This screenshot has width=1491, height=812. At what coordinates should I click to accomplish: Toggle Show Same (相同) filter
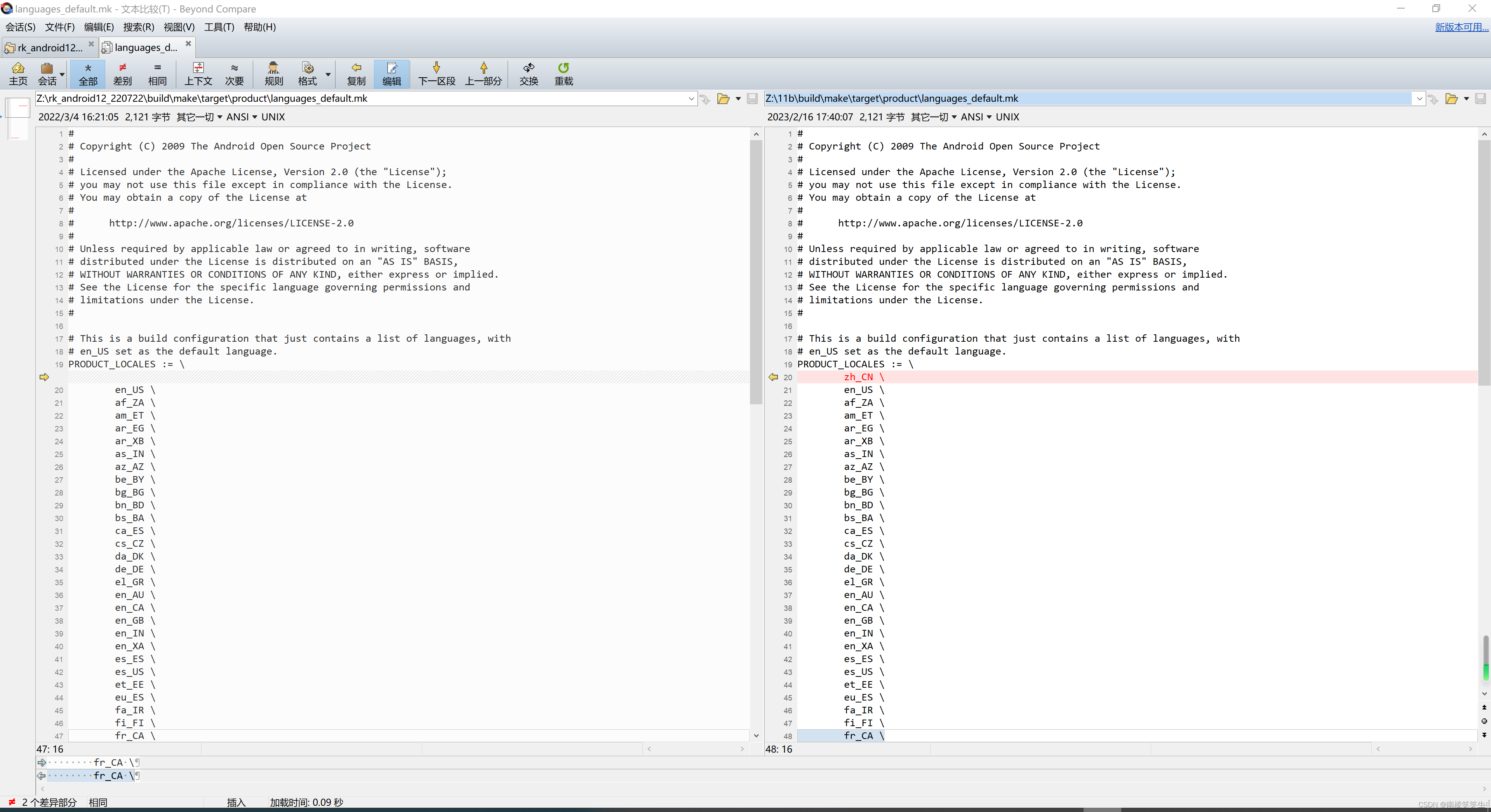157,73
